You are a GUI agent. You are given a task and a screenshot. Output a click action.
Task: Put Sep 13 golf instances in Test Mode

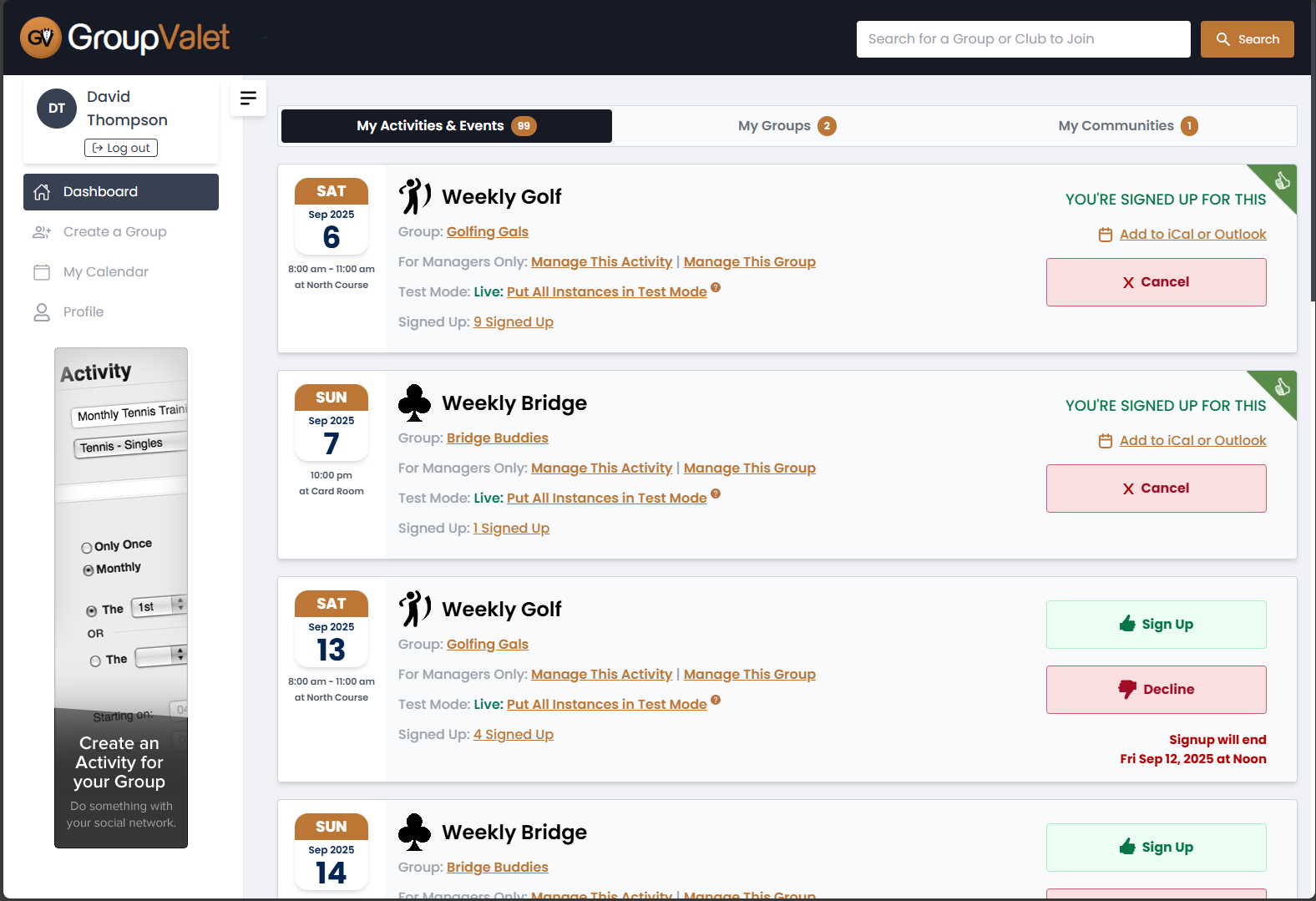click(607, 705)
